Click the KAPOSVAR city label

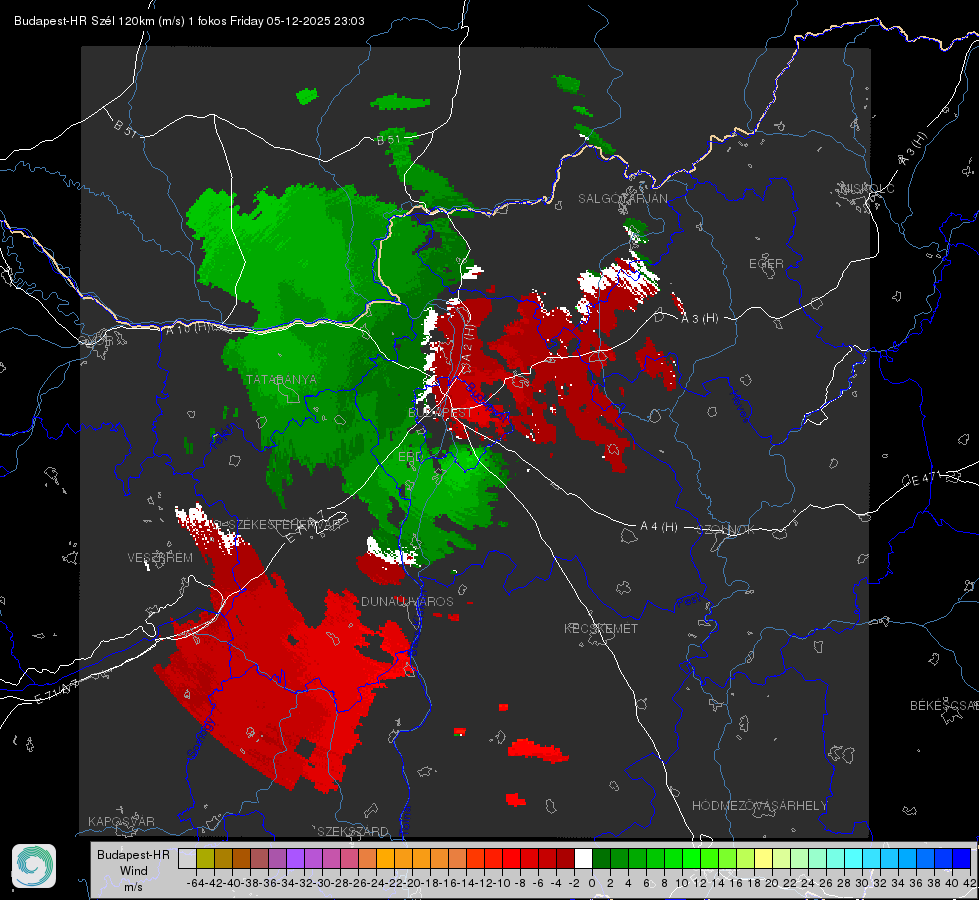point(121,821)
